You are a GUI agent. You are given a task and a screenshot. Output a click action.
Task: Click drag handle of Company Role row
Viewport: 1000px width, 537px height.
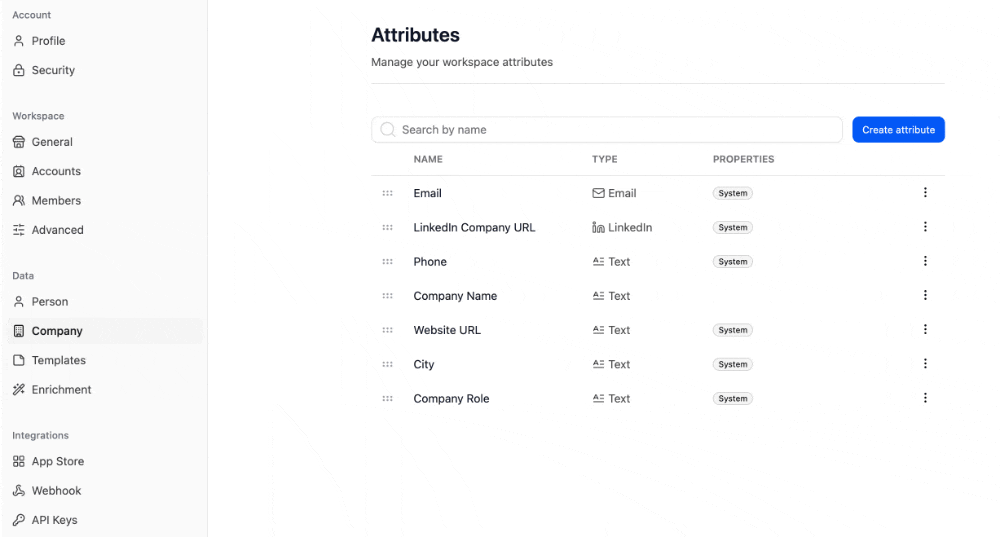tap(387, 399)
